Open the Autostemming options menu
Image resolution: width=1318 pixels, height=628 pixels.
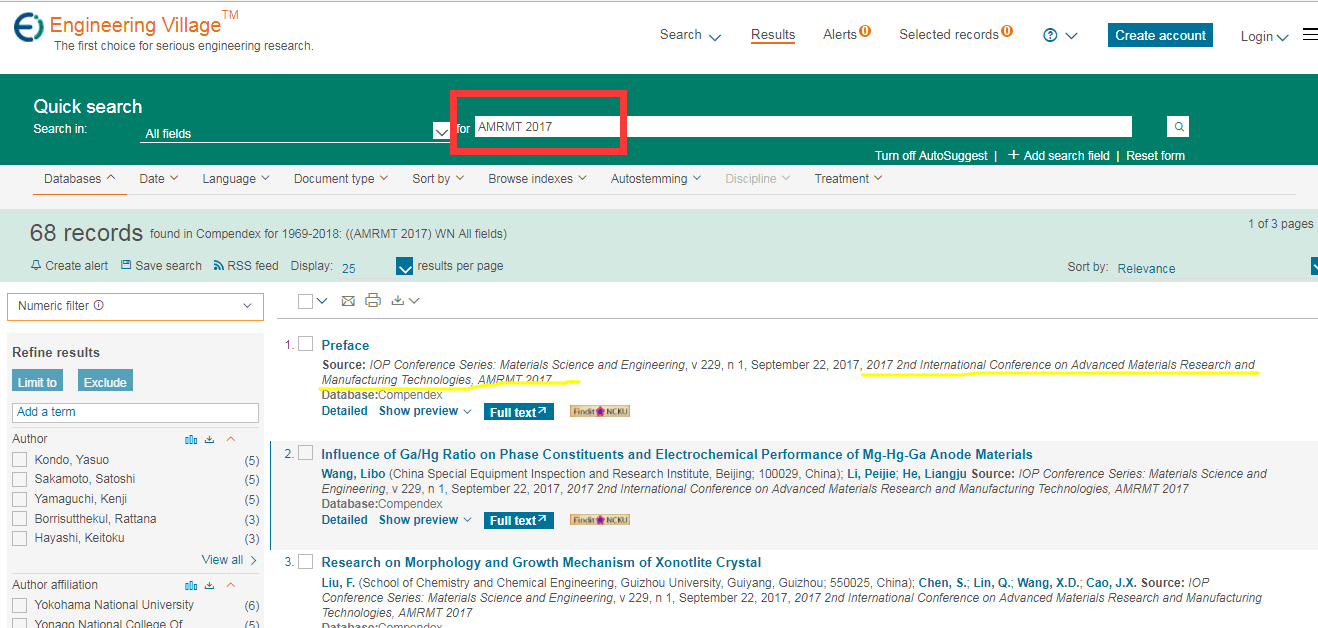[657, 179]
